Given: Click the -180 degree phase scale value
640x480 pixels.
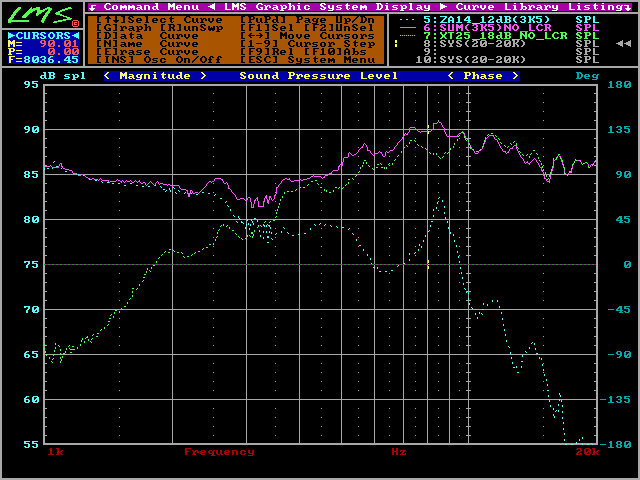Looking at the screenshot, I should coord(615,444).
